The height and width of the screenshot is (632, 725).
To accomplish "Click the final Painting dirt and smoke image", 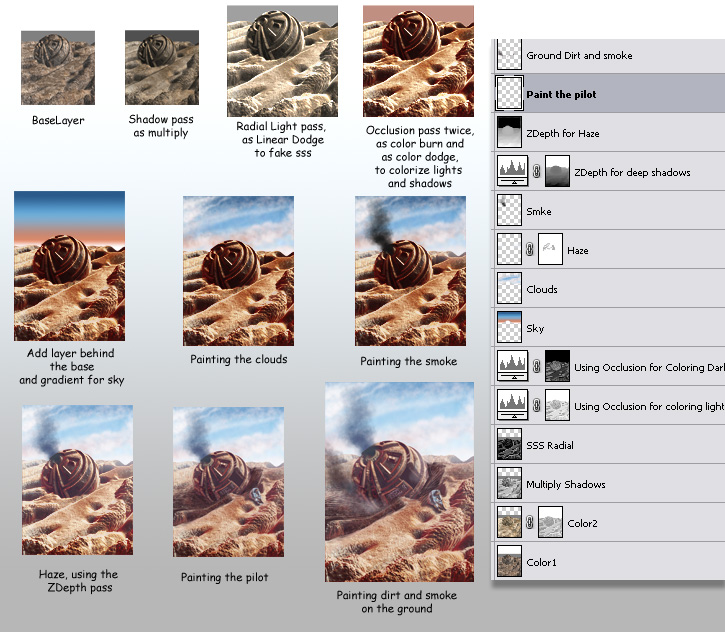I will pyautogui.click(x=396, y=483).
